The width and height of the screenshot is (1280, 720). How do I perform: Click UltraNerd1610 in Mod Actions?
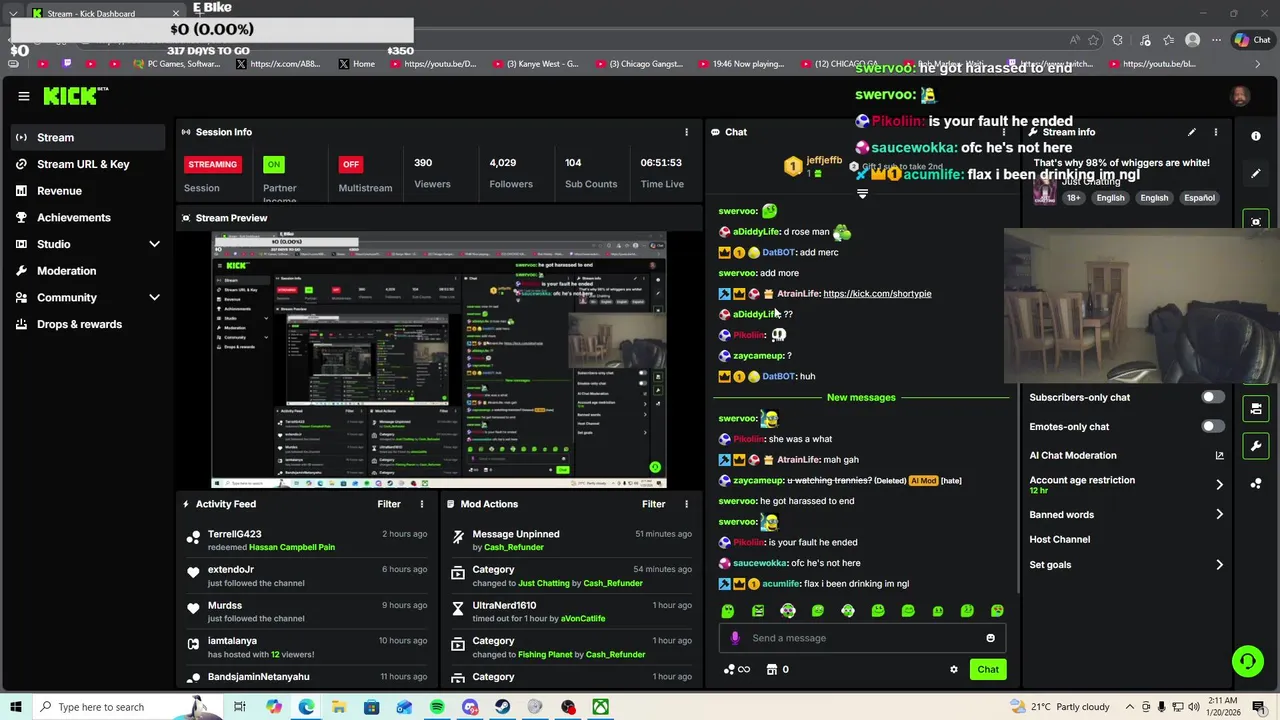point(504,606)
